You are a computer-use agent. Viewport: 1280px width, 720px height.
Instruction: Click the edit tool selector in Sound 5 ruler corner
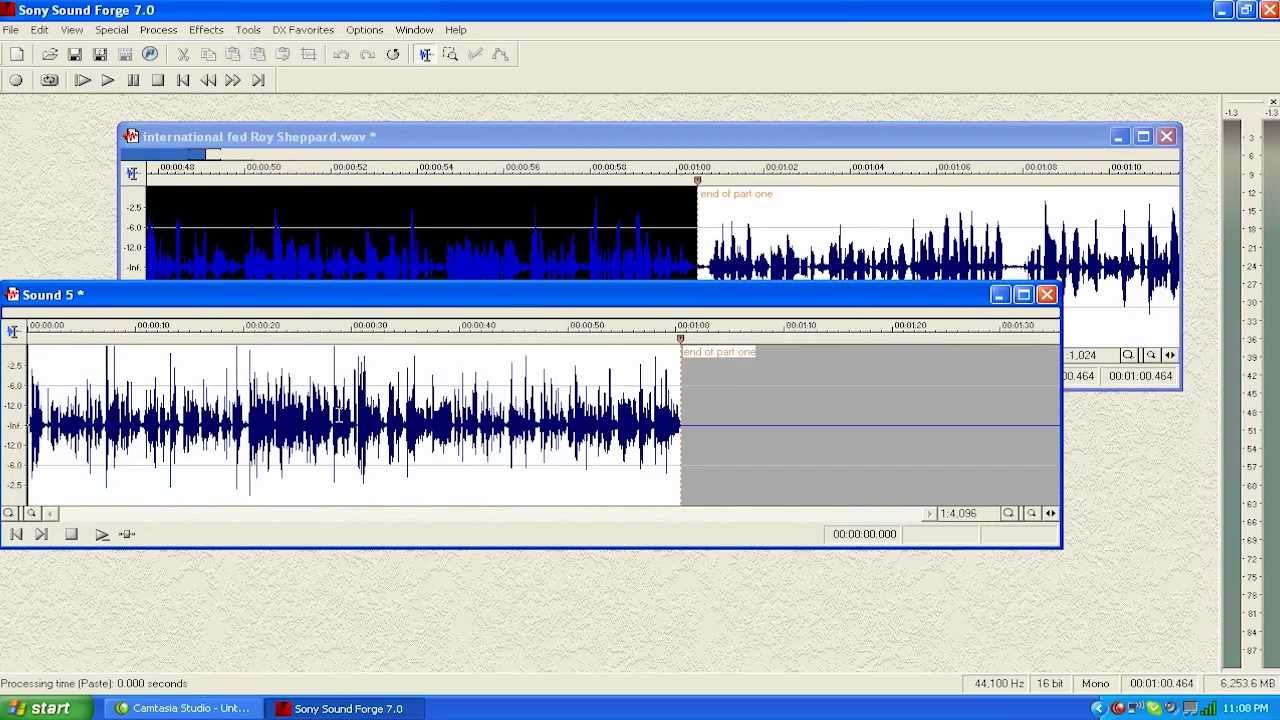(x=13, y=331)
